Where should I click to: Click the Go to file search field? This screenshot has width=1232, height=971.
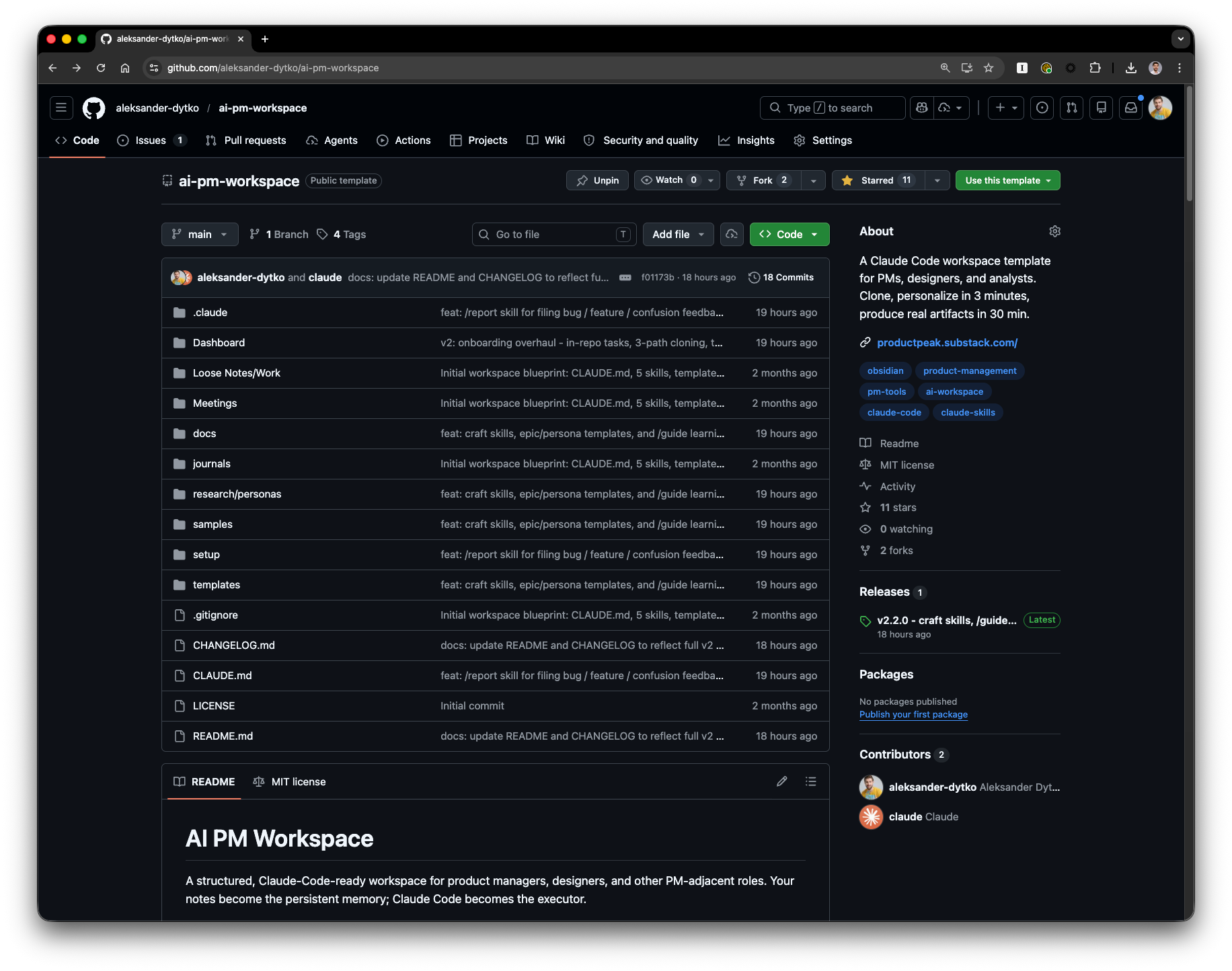554,234
